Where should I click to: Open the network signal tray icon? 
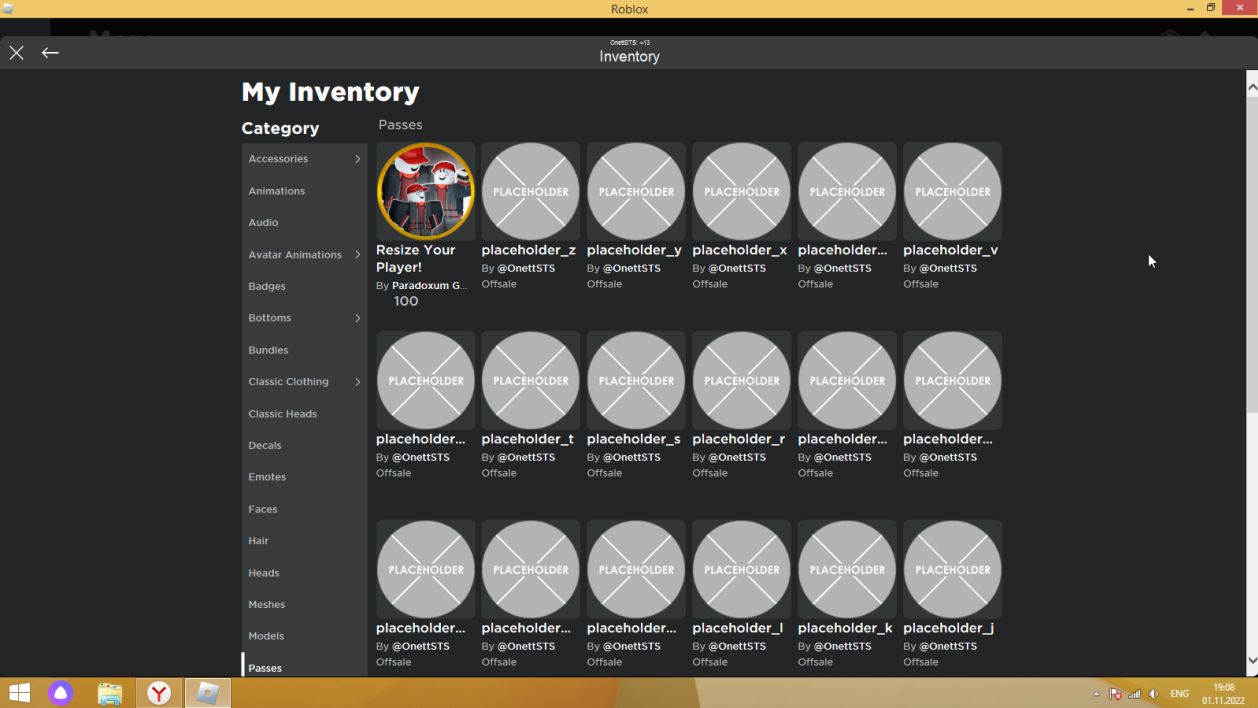pos(1134,694)
